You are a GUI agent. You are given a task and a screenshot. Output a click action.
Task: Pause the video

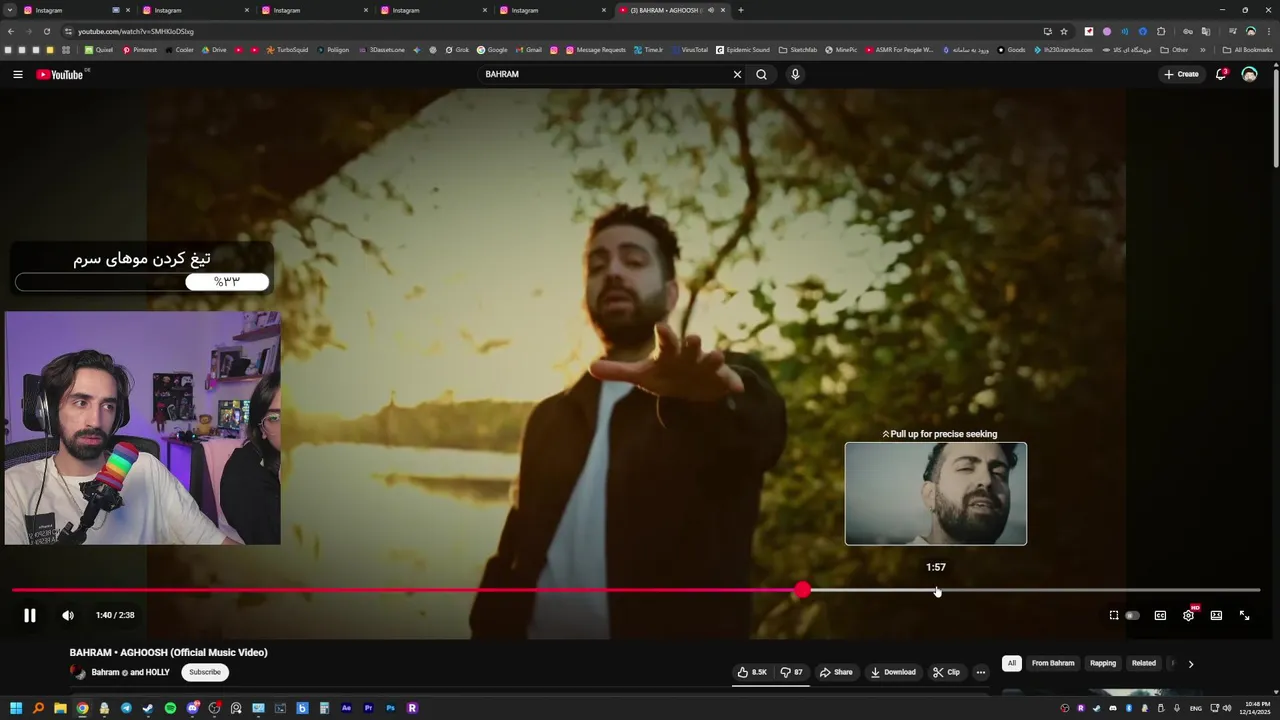pos(30,616)
